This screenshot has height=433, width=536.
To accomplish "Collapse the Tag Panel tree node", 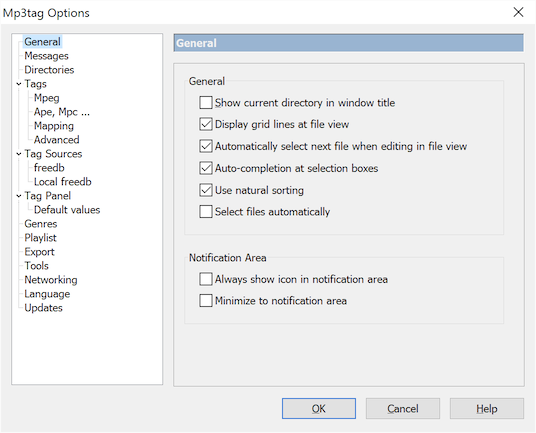I will click(x=19, y=196).
